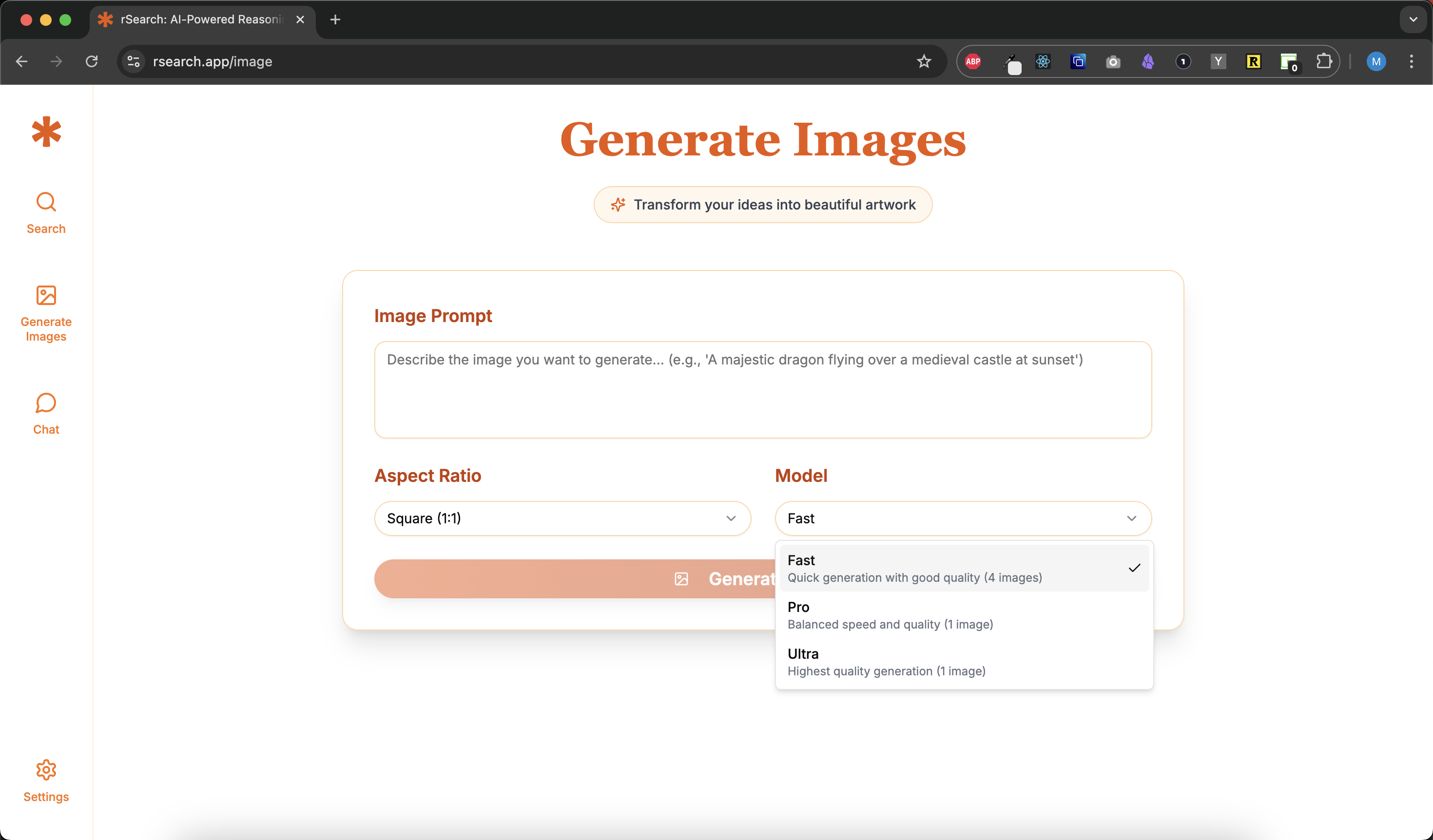Open a new browser tab

[335, 20]
